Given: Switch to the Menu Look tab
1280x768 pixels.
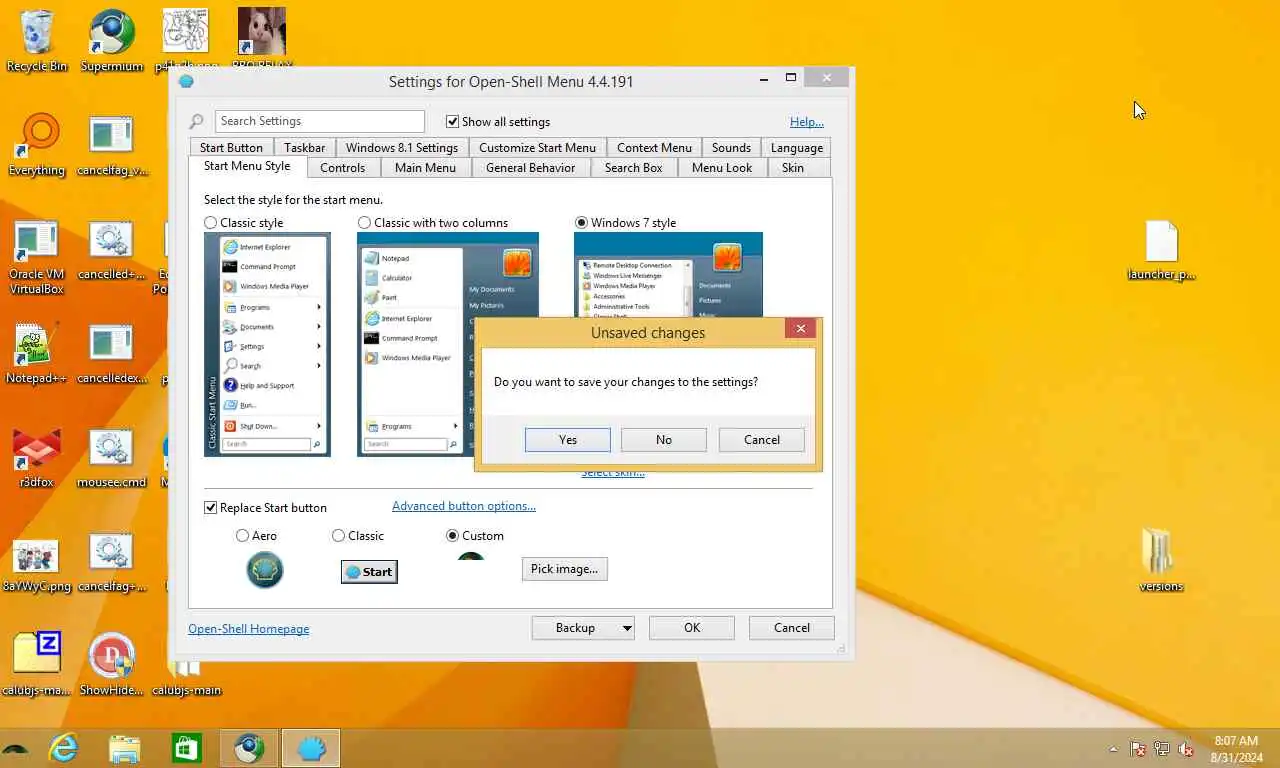Looking at the screenshot, I should [721, 168].
